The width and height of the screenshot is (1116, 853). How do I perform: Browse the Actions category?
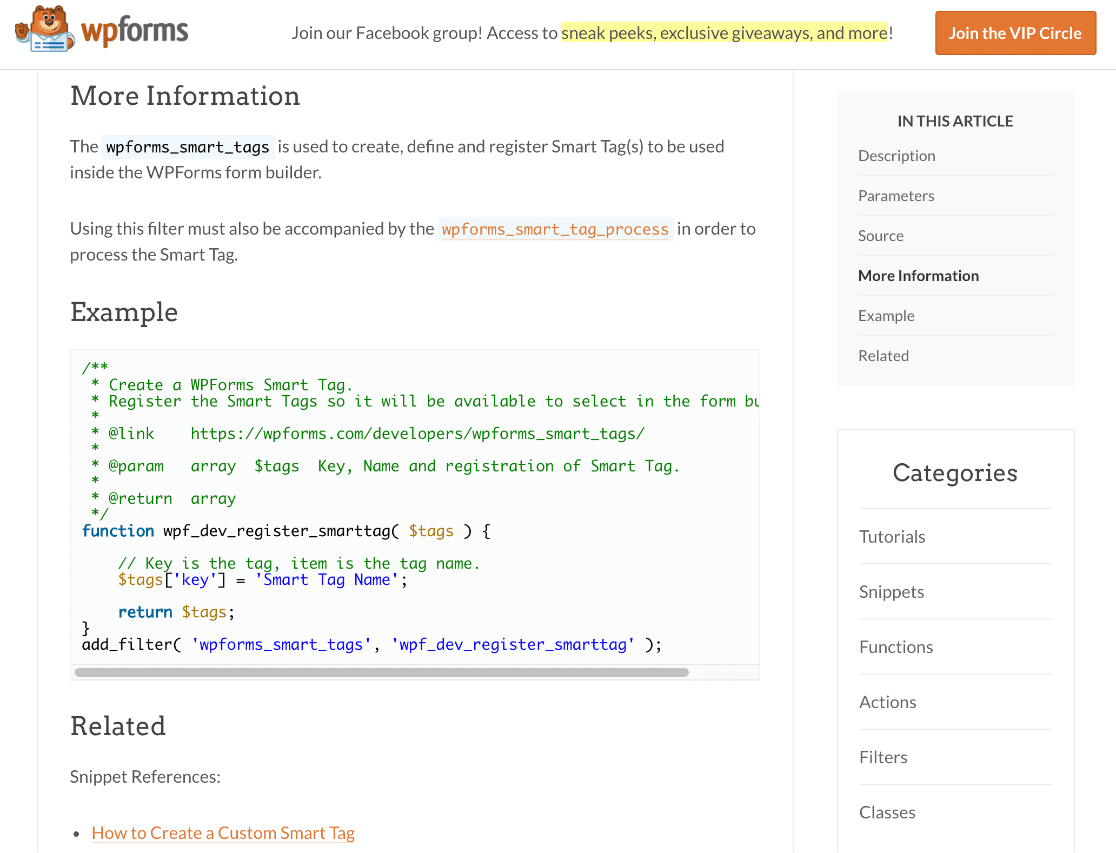887,702
